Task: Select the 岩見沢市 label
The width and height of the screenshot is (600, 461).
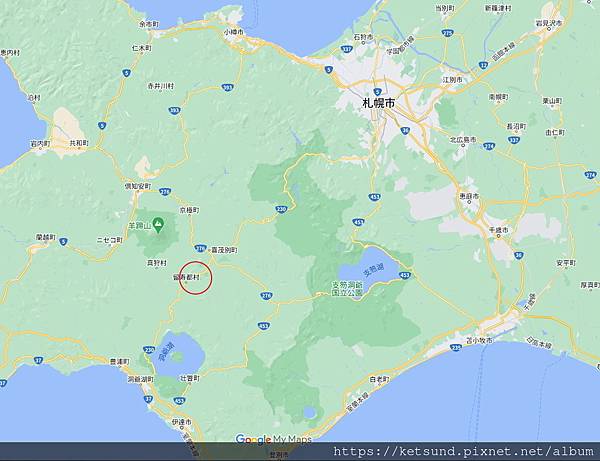Action: (x=549, y=23)
